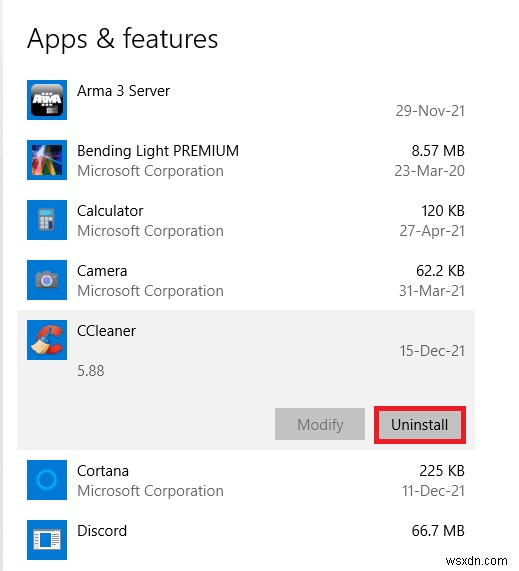Click the Camera app name
The height and width of the screenshot is (571, 519).
[x=102, y=271]
